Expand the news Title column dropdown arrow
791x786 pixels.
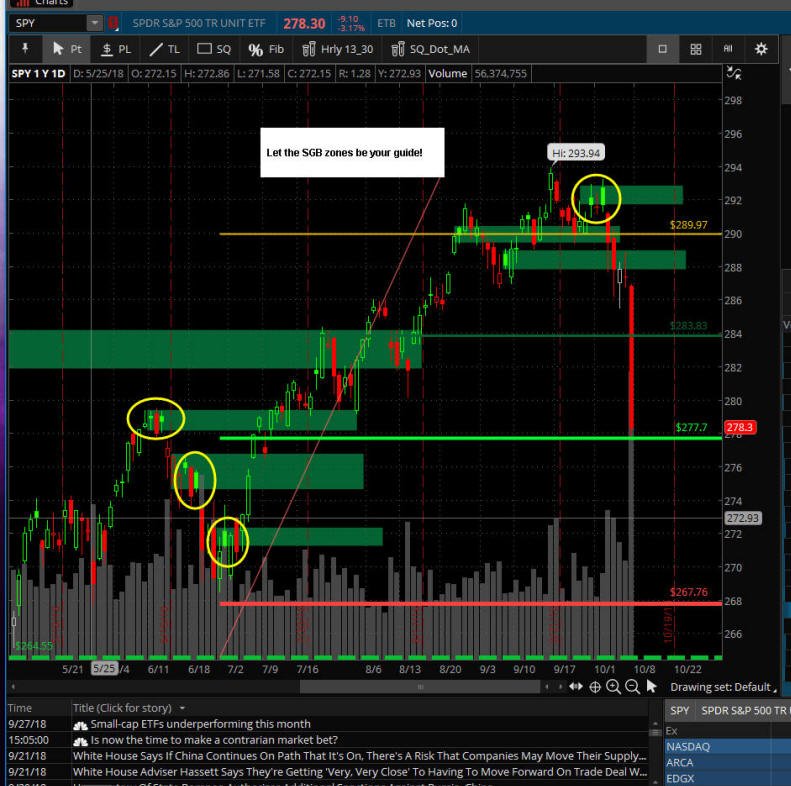(x=182, y=708)
